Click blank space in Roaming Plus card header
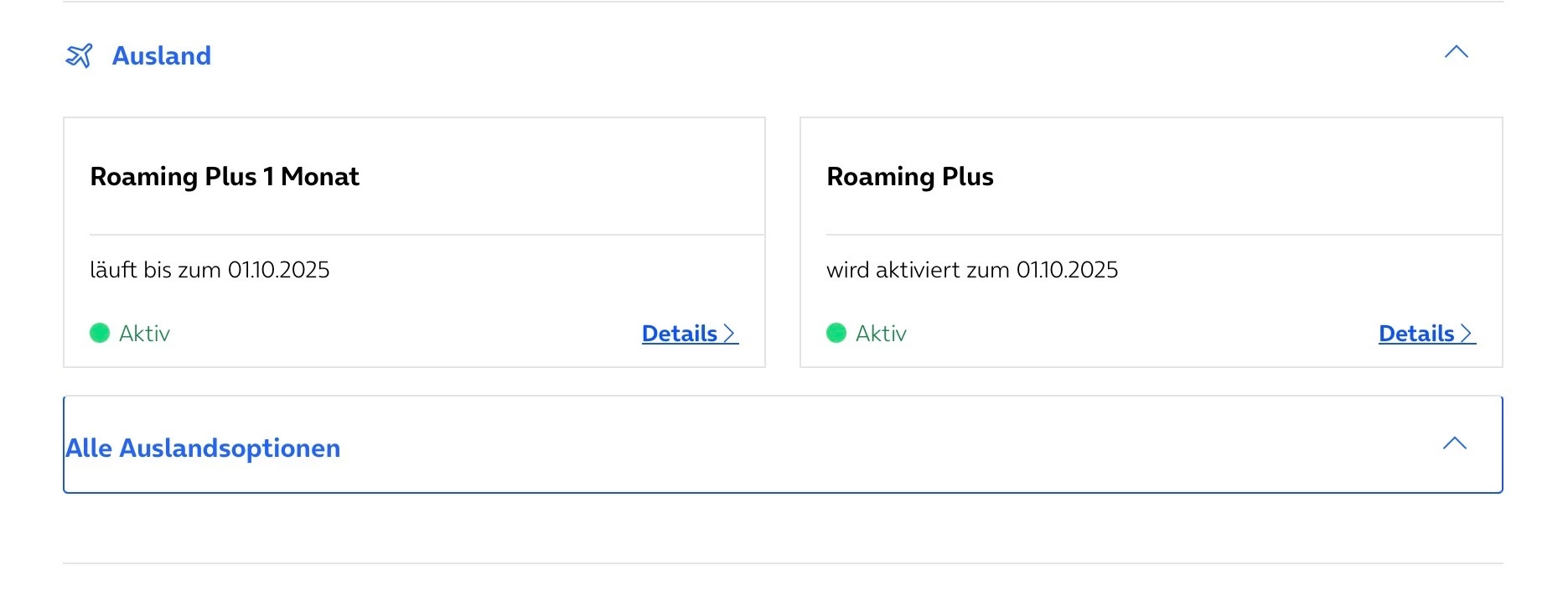Image resolution: width=1568 pixels, height=591 pixels. [x=1257, y=177]
